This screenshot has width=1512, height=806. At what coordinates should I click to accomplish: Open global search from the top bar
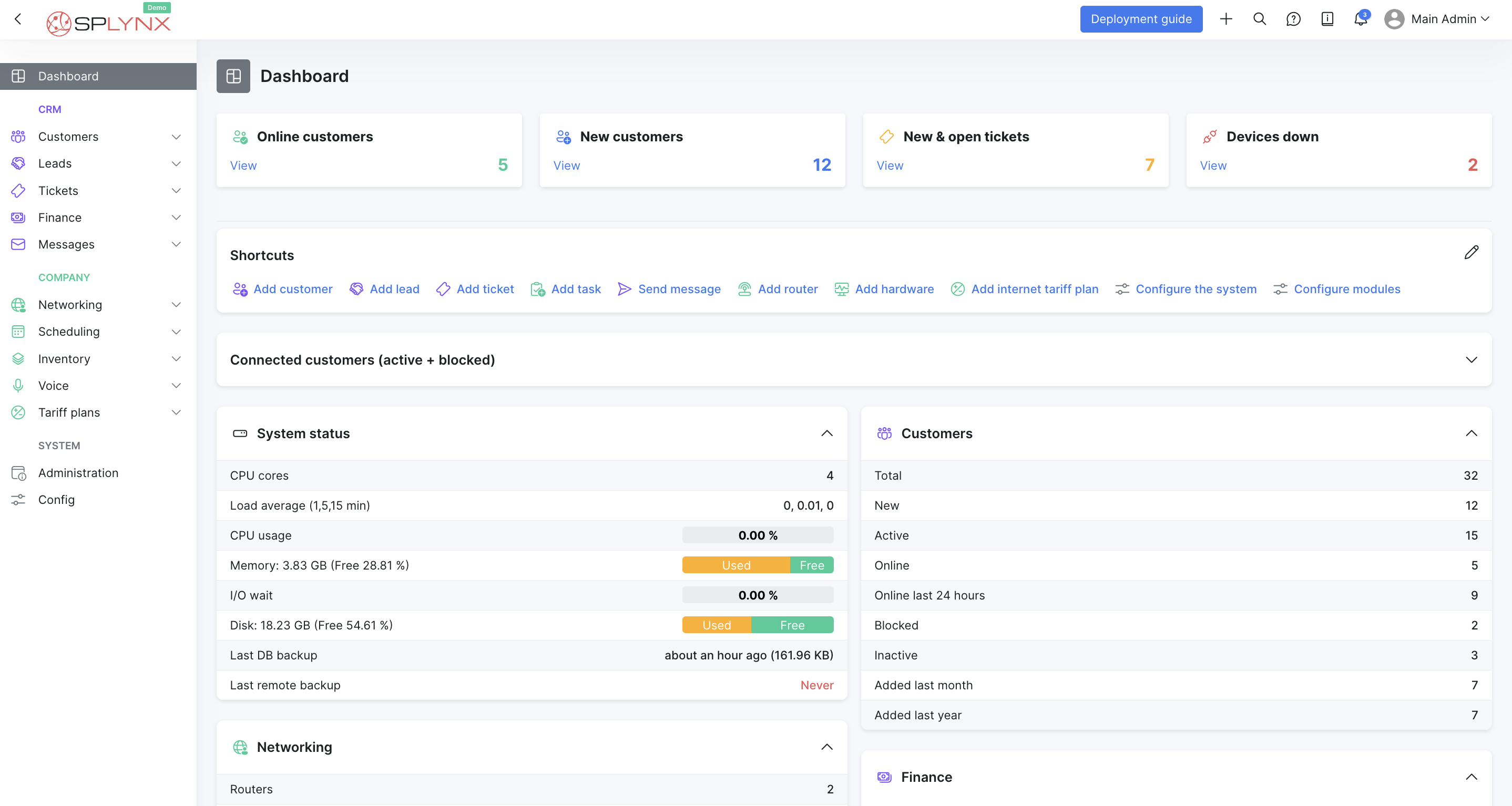tap(1259, 19)
